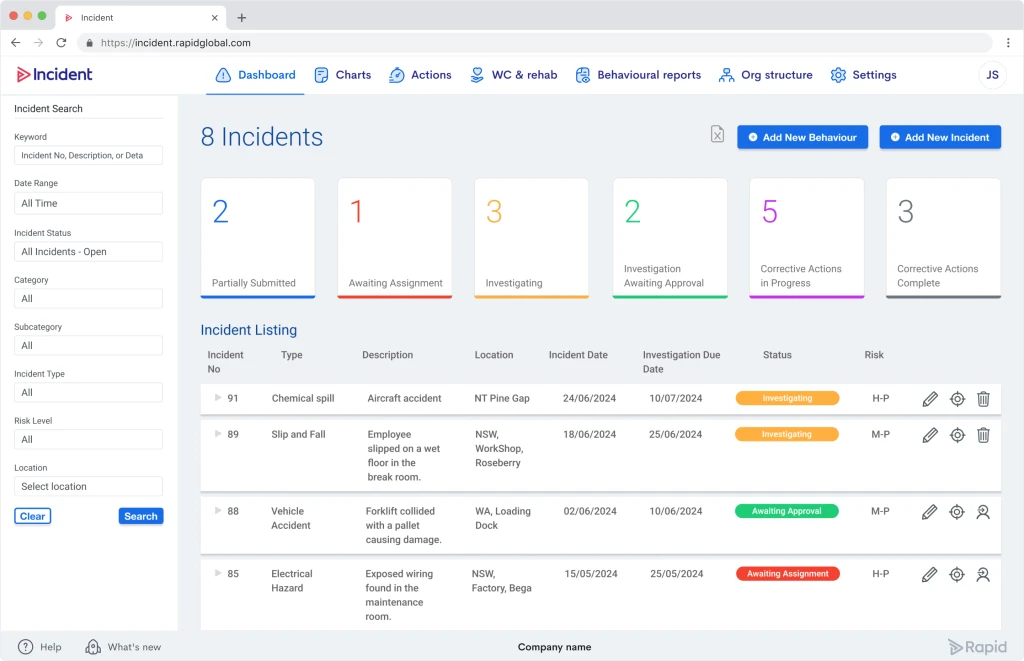
Task: Delete incident 91 with trash icon
Action: 983,398
